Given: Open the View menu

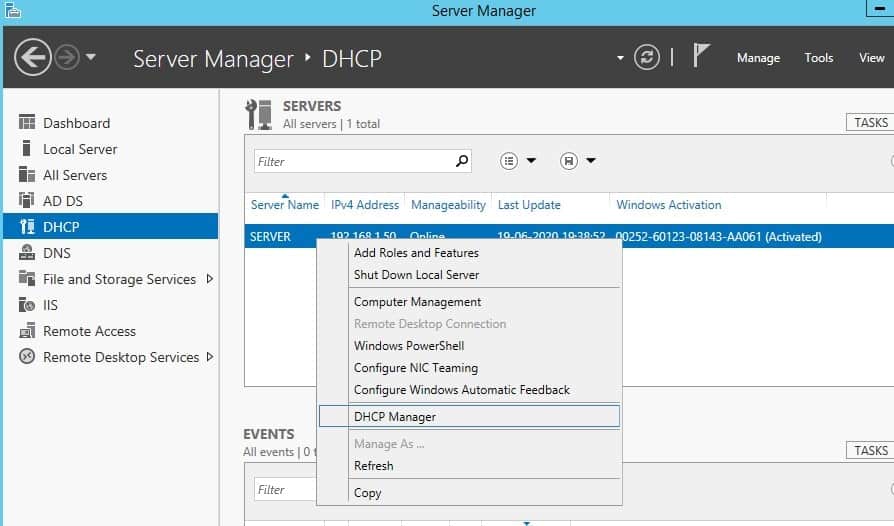Looking at the screenshot, I should [872, 58].
